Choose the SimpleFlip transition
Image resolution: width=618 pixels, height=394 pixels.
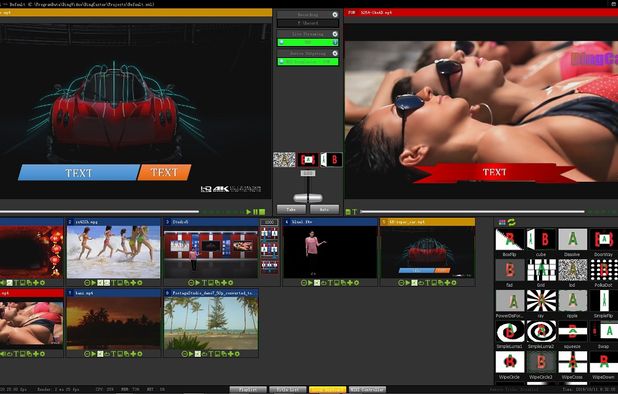[604, 301]
